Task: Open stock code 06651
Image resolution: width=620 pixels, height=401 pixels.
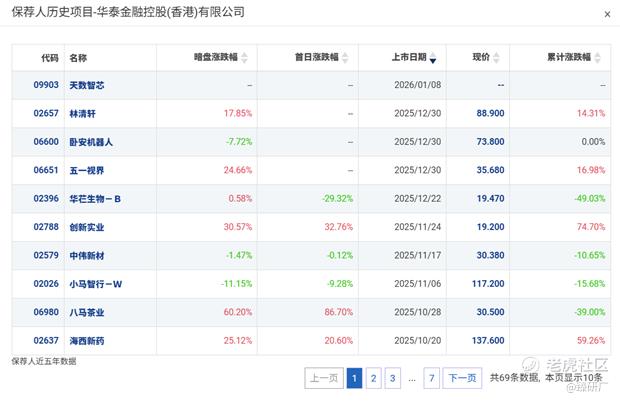Action: 46,170
